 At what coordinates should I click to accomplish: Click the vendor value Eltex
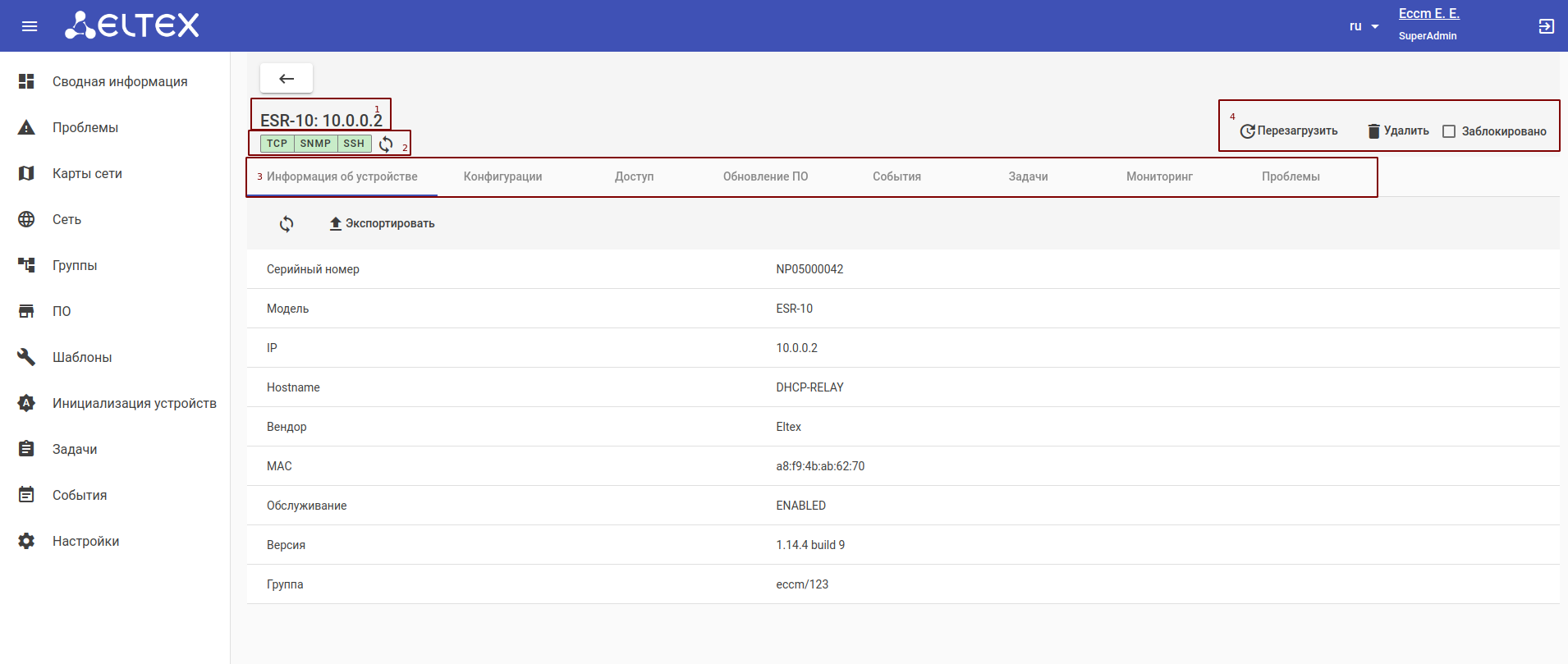pyautogui.click(x=788, y=427)
